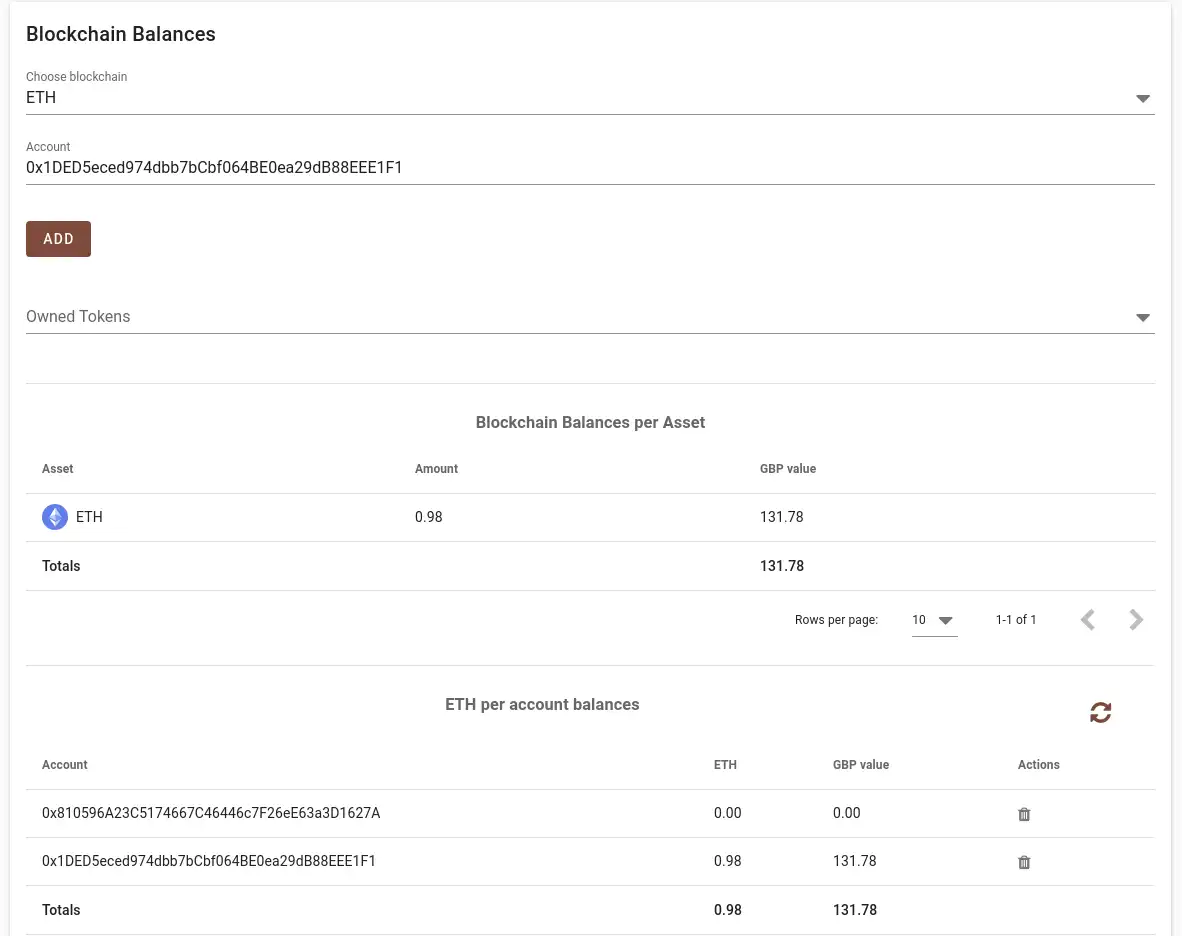Viewport: 1182px width, 936px height.
Task: Sort account table by Account column
Action: click(x=65, y=765)
